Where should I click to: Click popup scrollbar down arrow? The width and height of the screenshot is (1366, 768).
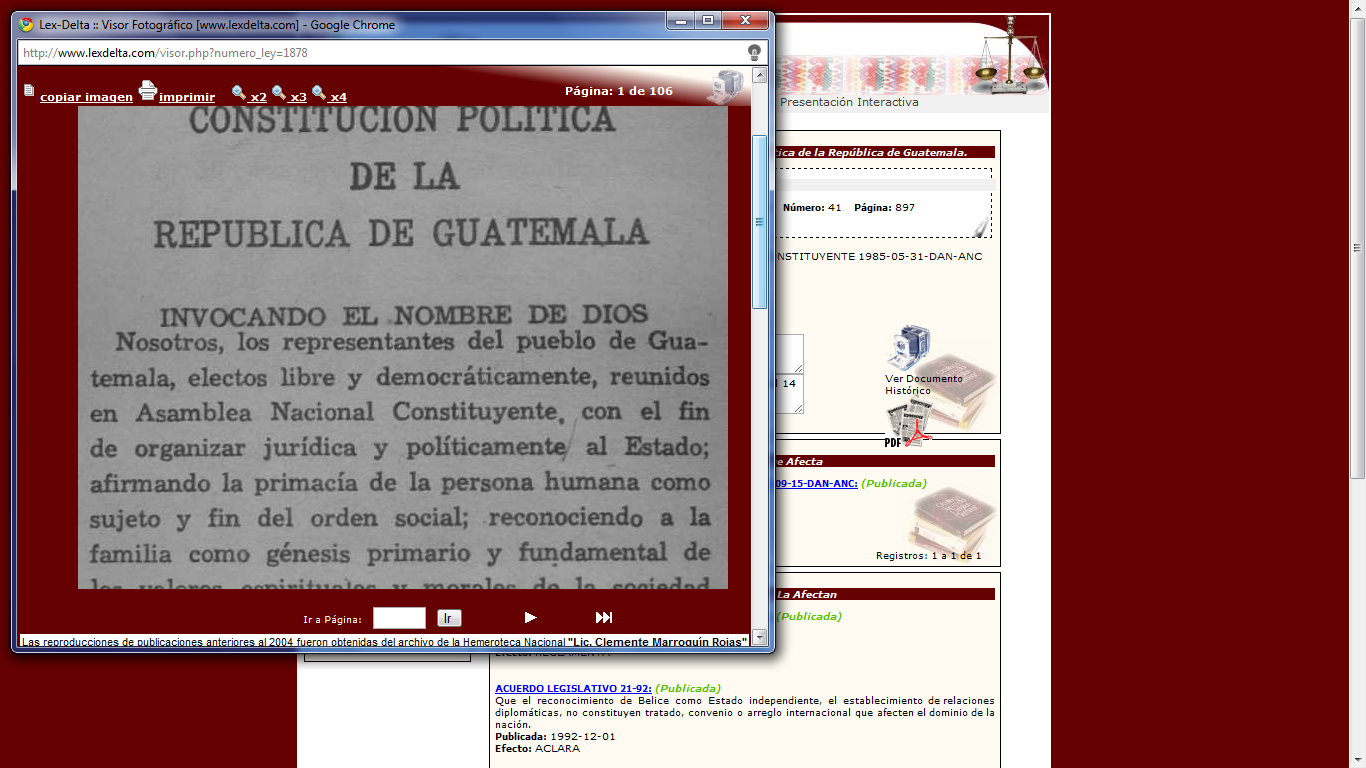(x=760, y=637)
